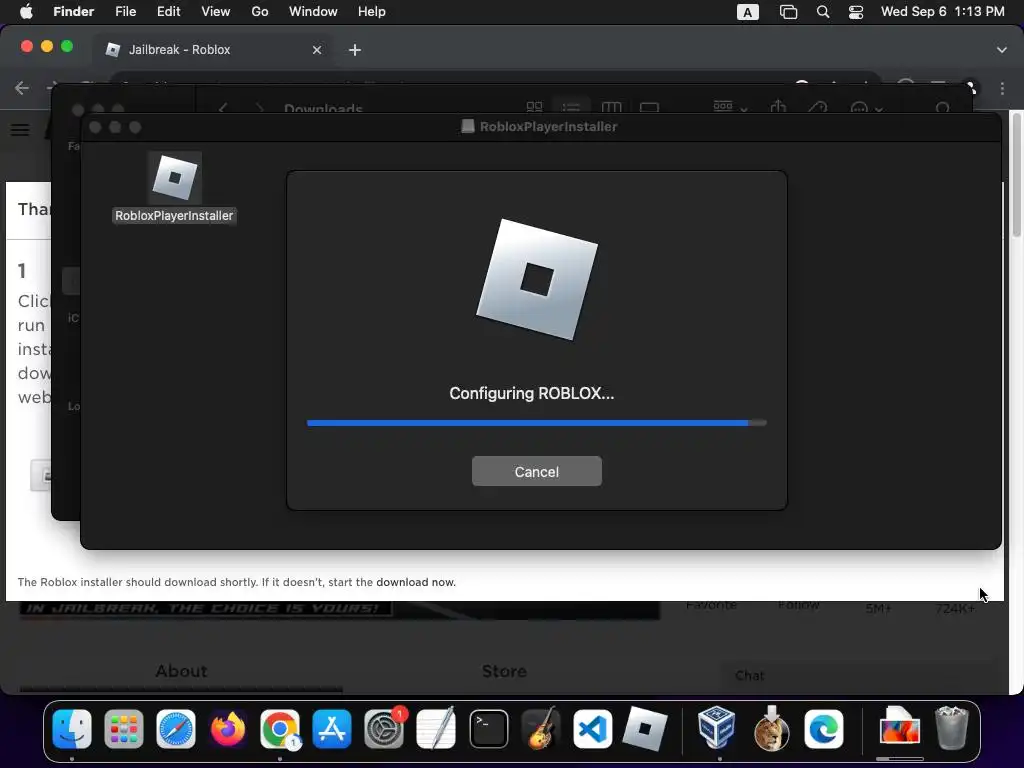The width and height of the screenshot is (1024, 768).
Task: Click the large Roblox logo in installer dialog
Action: coord(537,280)
